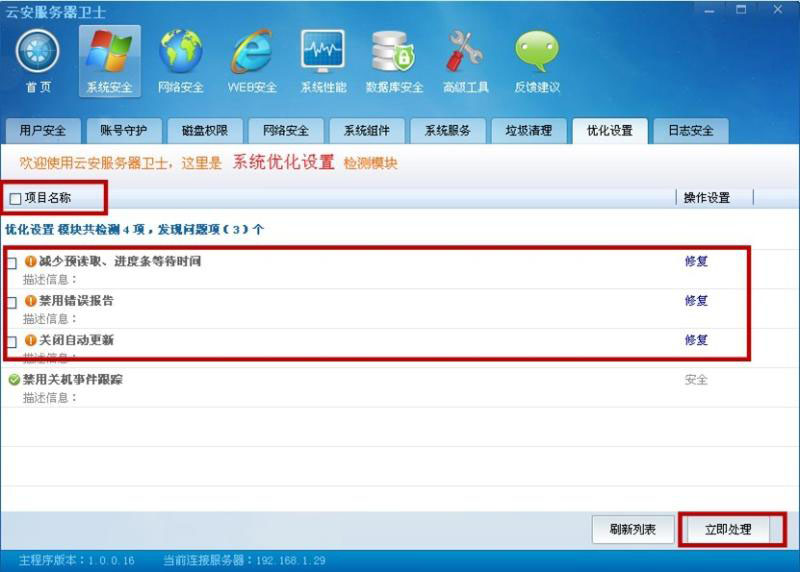Tick checkbox for 关闭自动更新
The height and width of the screenshot is (572, 800).
[12, 341]
